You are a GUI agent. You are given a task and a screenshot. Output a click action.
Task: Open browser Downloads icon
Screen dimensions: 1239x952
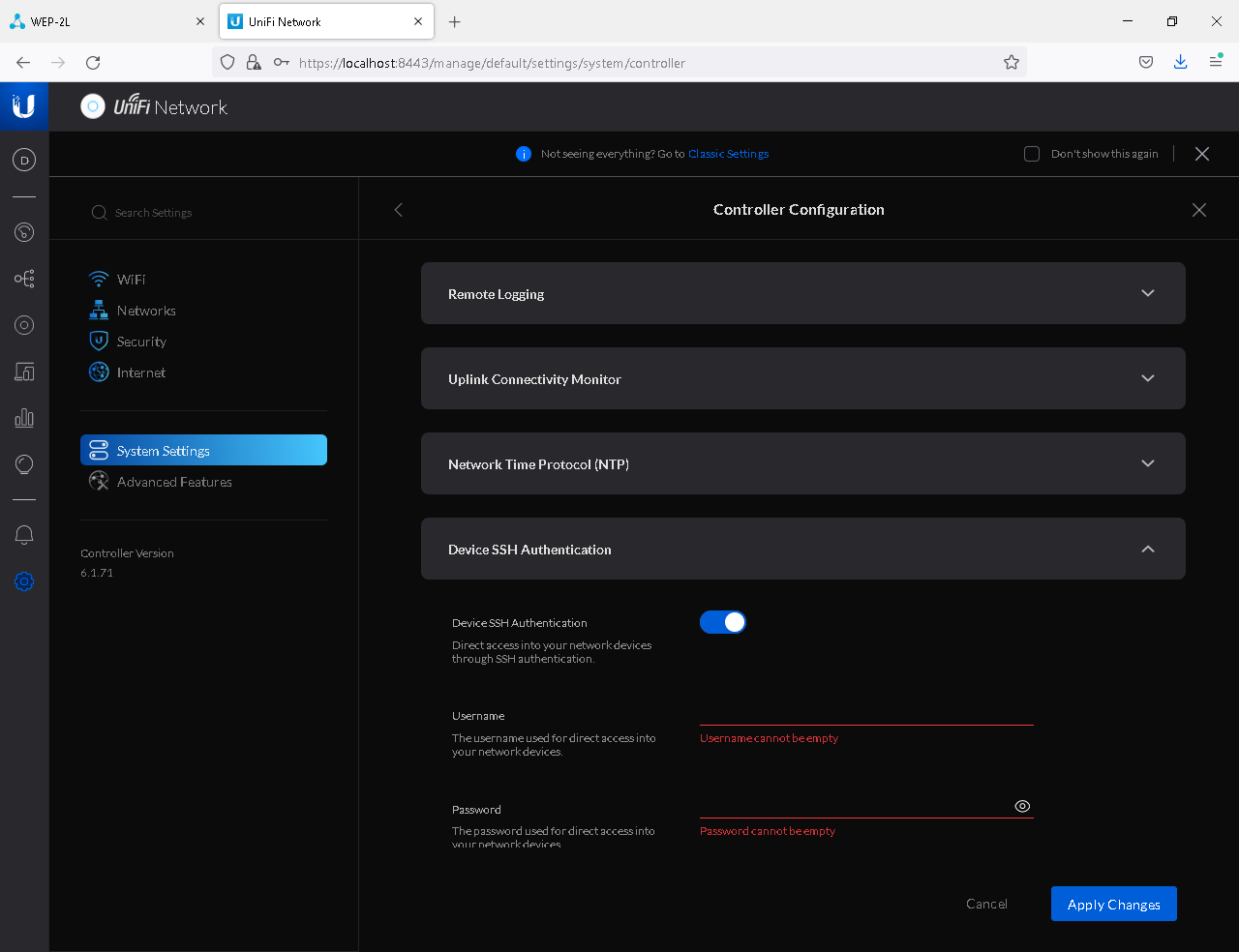click(x=1181, y=63)
